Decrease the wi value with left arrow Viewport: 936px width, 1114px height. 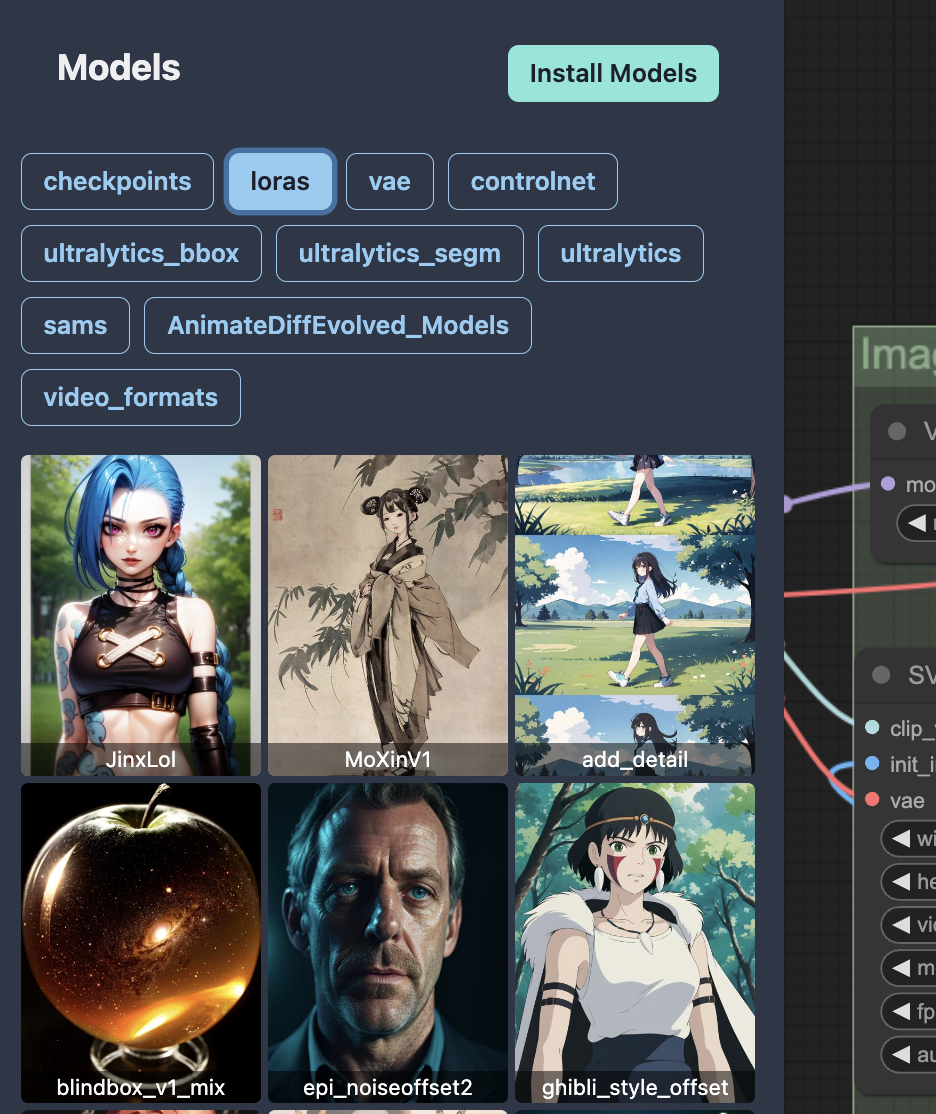coord(901,838)
